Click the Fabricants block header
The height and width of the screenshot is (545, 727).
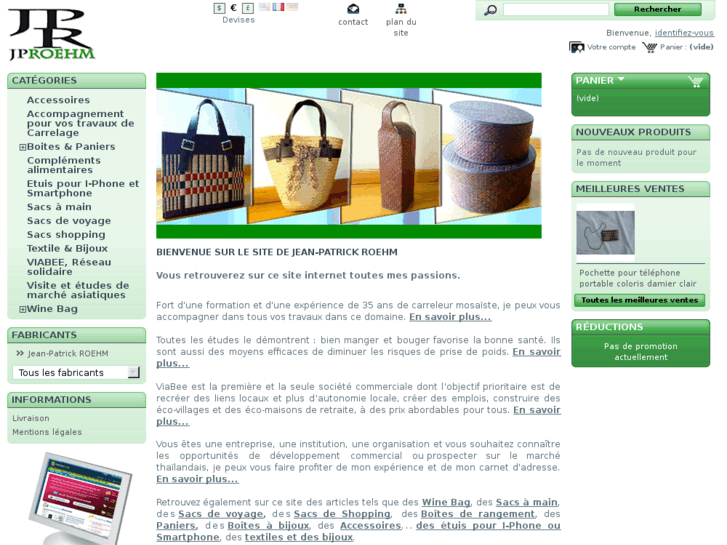tap(77, 335)
